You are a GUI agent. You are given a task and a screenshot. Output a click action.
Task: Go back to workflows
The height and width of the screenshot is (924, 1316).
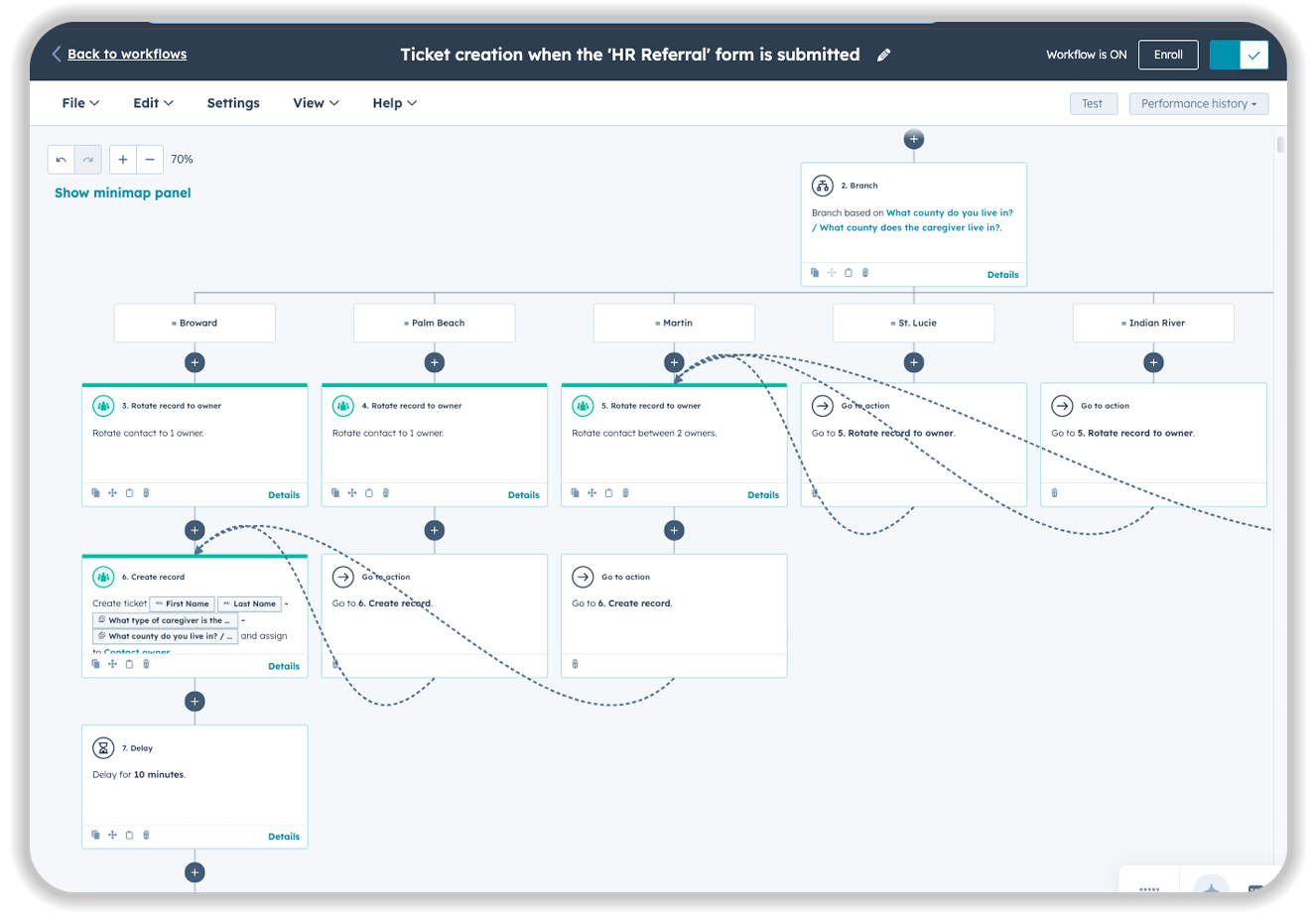[119, 55]
